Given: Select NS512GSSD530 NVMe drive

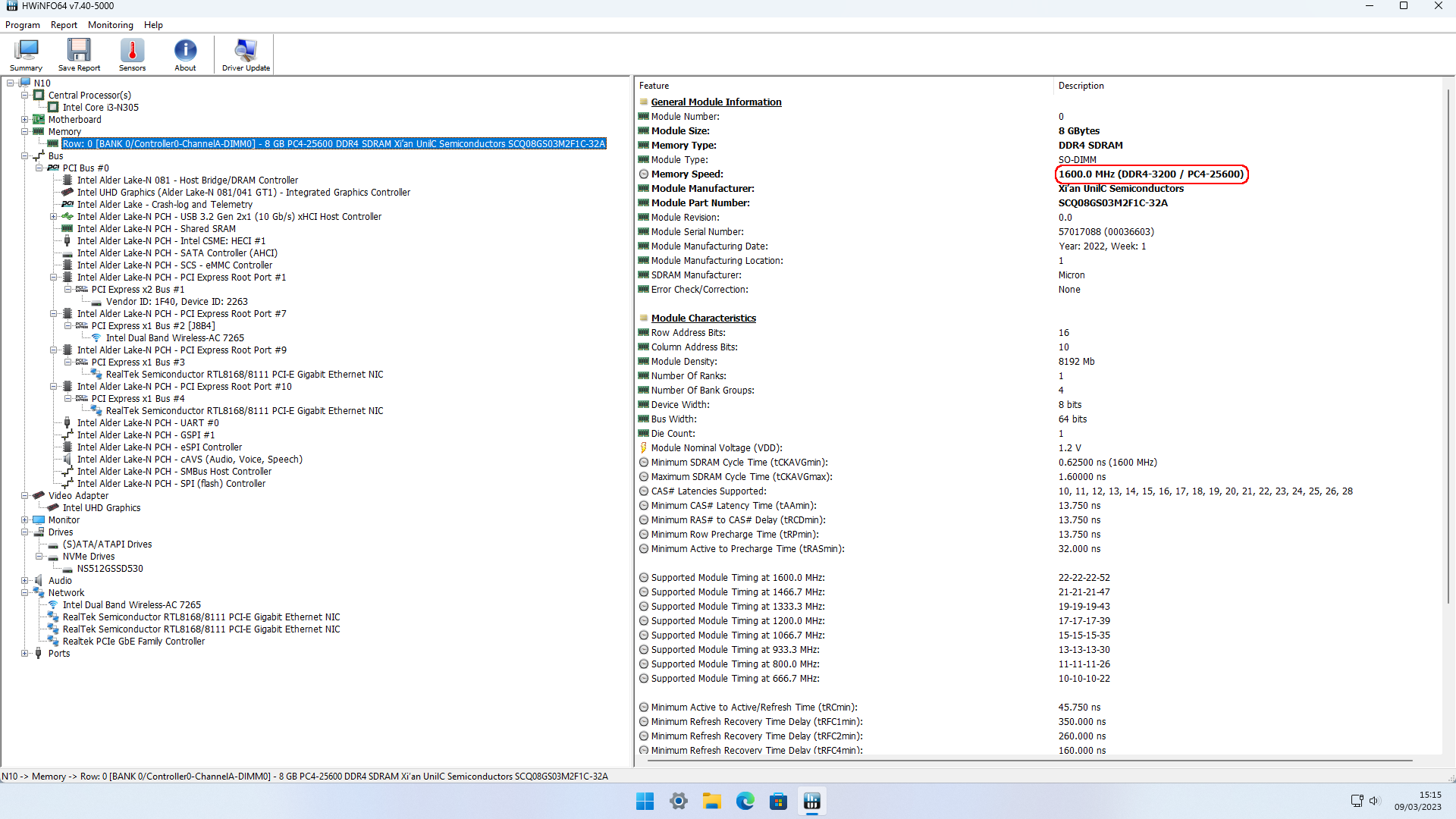Looking at the screenshot, I should (110, 569).
